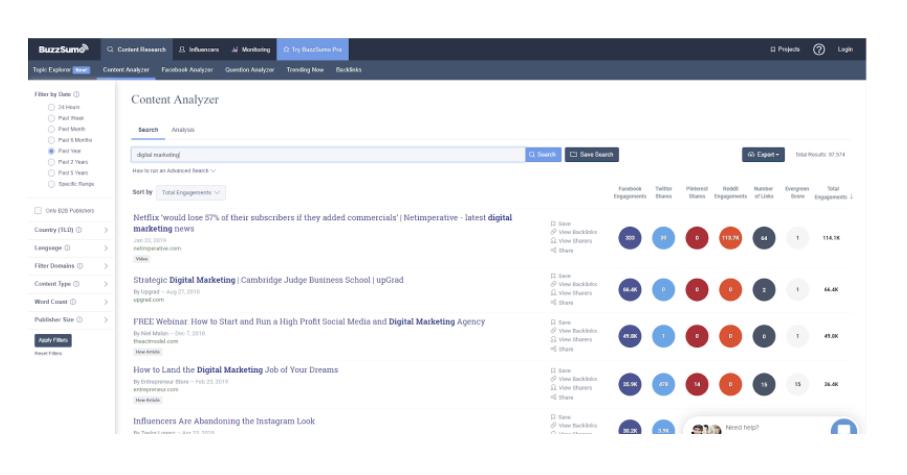Click the Pinterest shares circle for Netflix article
Viewport: 907px width, 475px height.
tap(697, 238)
